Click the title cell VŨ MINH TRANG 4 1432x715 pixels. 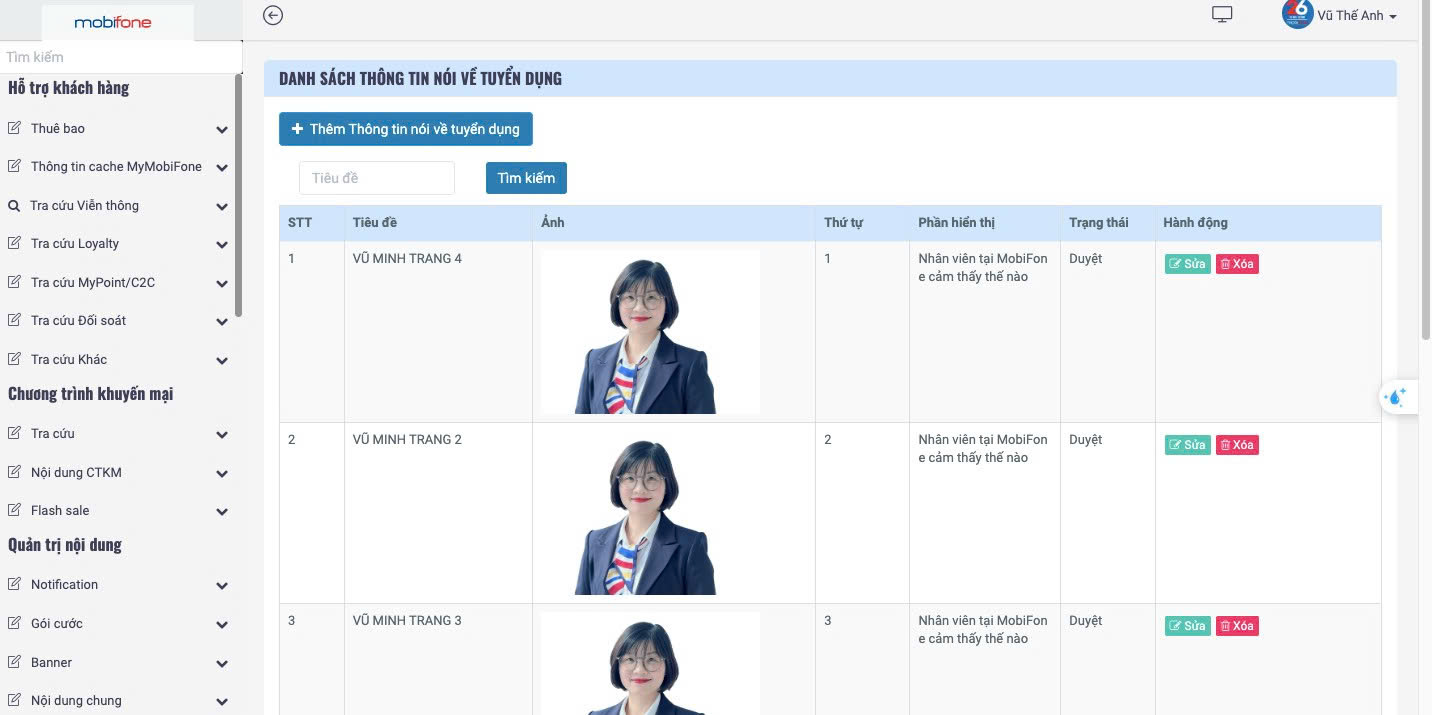(x=407, y=258)
